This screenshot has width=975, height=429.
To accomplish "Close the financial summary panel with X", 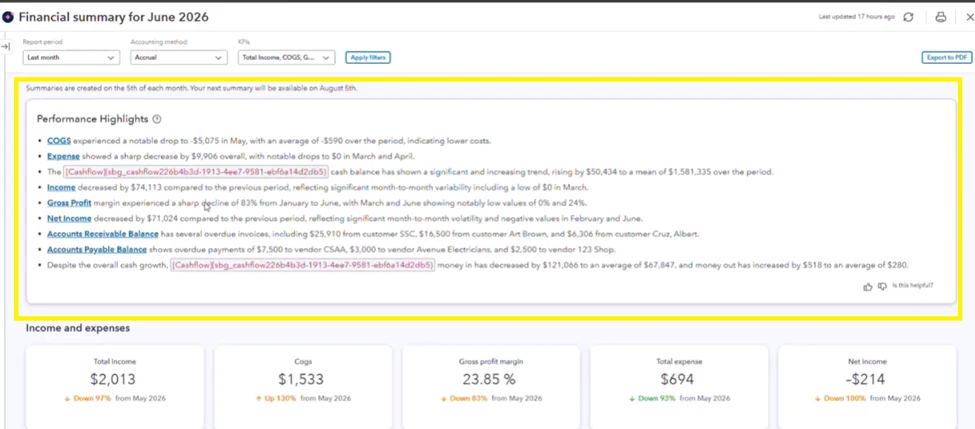I will click(x=969, y=17).
